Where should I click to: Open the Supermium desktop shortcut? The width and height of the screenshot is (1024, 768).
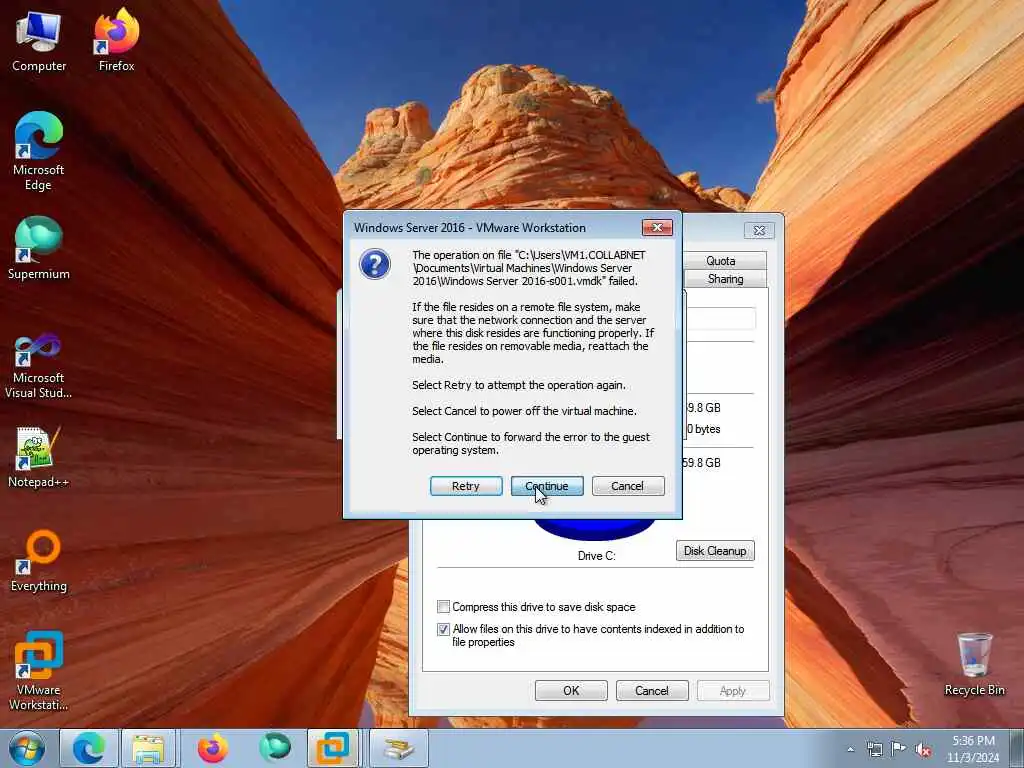(39, 249)
